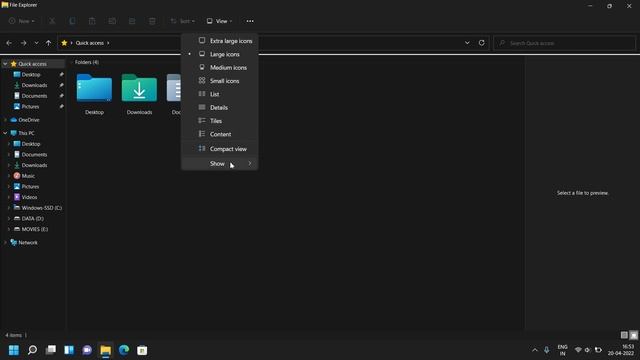Switch to Details view in menu
The width and height of the screenshot is (640, 360).
pos(220,108)
